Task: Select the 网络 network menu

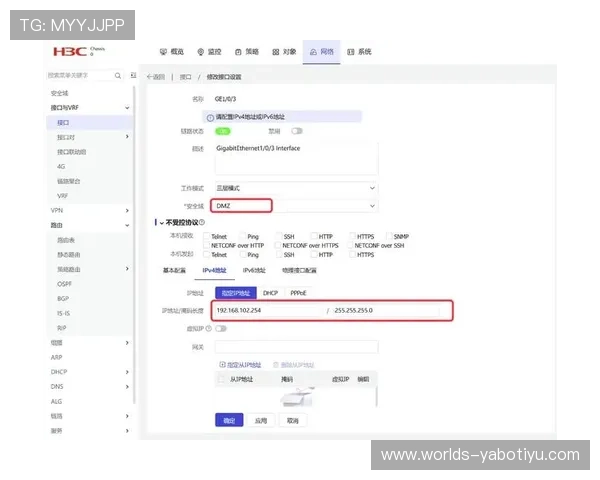Action: click(x=321, y=52)
